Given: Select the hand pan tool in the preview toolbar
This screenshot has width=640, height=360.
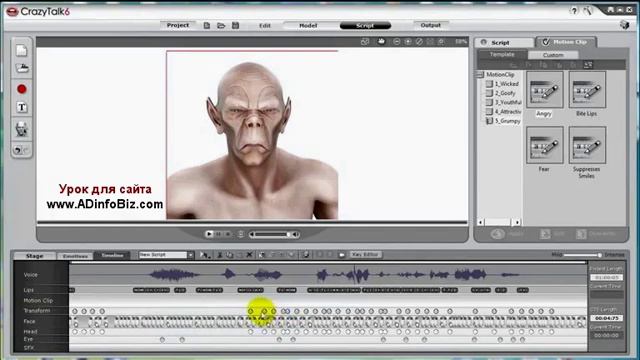Looking at the screenshot, I should (x=381, y=42).
